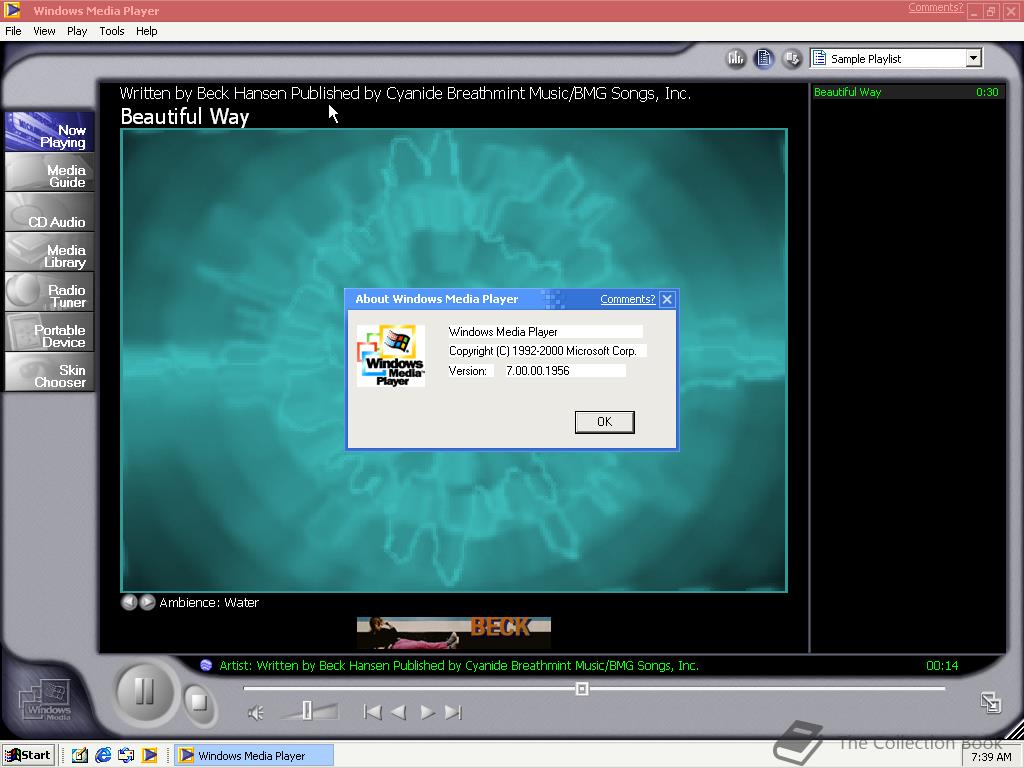Toggle the shuffle icon next to playlist dropdown
Image resolution: width=1024 pixels, height=768 pixels.
tap(792, 58)
